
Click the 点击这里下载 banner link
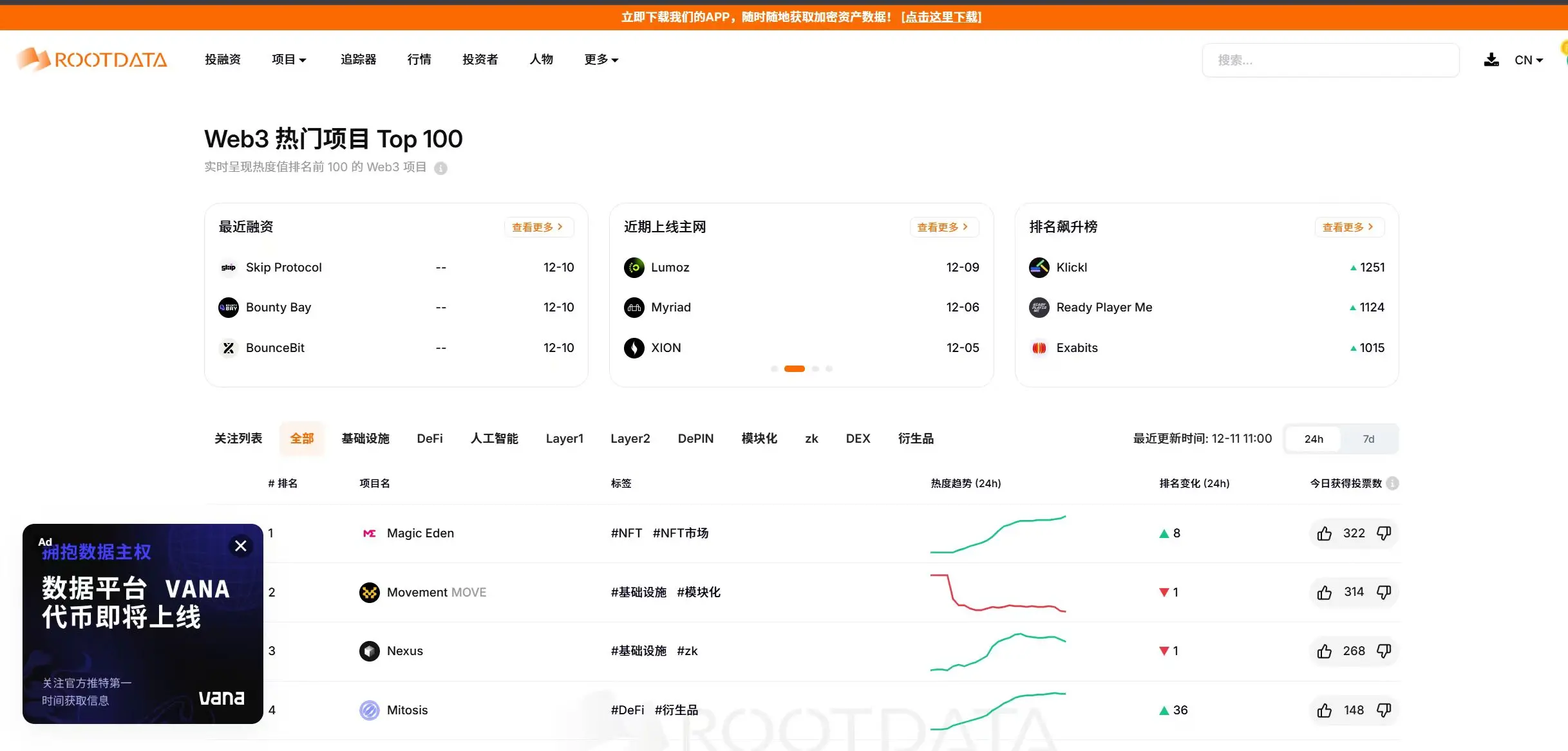[x=941, y=17]
